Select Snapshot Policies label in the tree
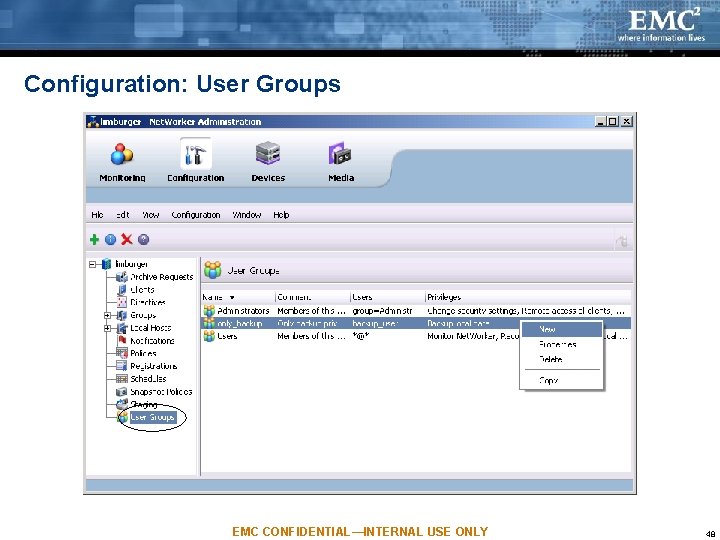This screenshot has width=720, height=540. [161, 392]
